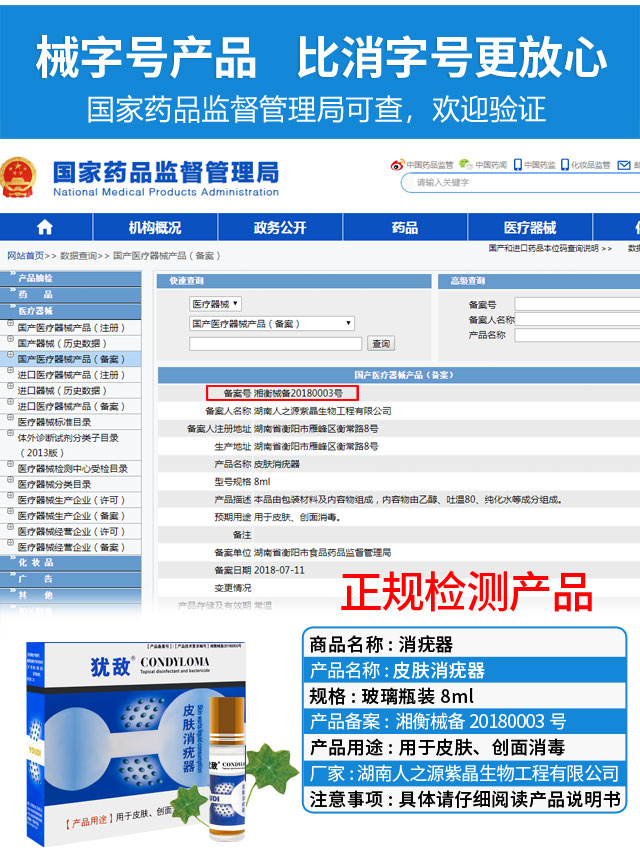This screenshot has height=862, width=640.
Task: Open 国产和进口药品本位码查询说明 link
Action: tap(543, 248)
